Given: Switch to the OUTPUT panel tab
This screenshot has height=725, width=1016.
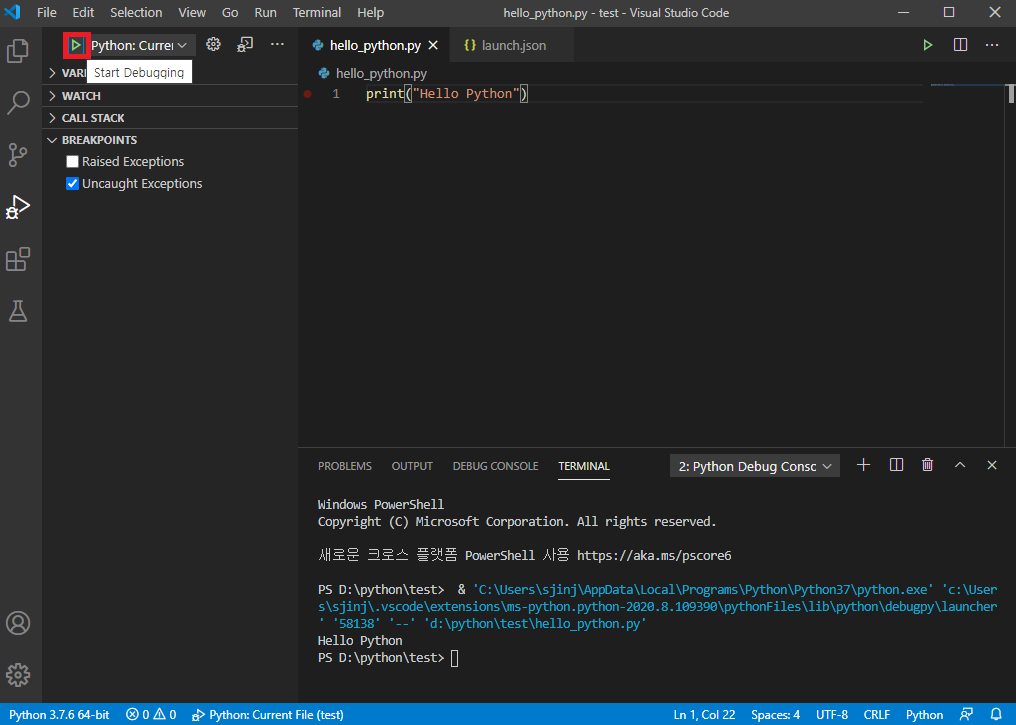Looking at the screenshot, I should tap(412, 466).
